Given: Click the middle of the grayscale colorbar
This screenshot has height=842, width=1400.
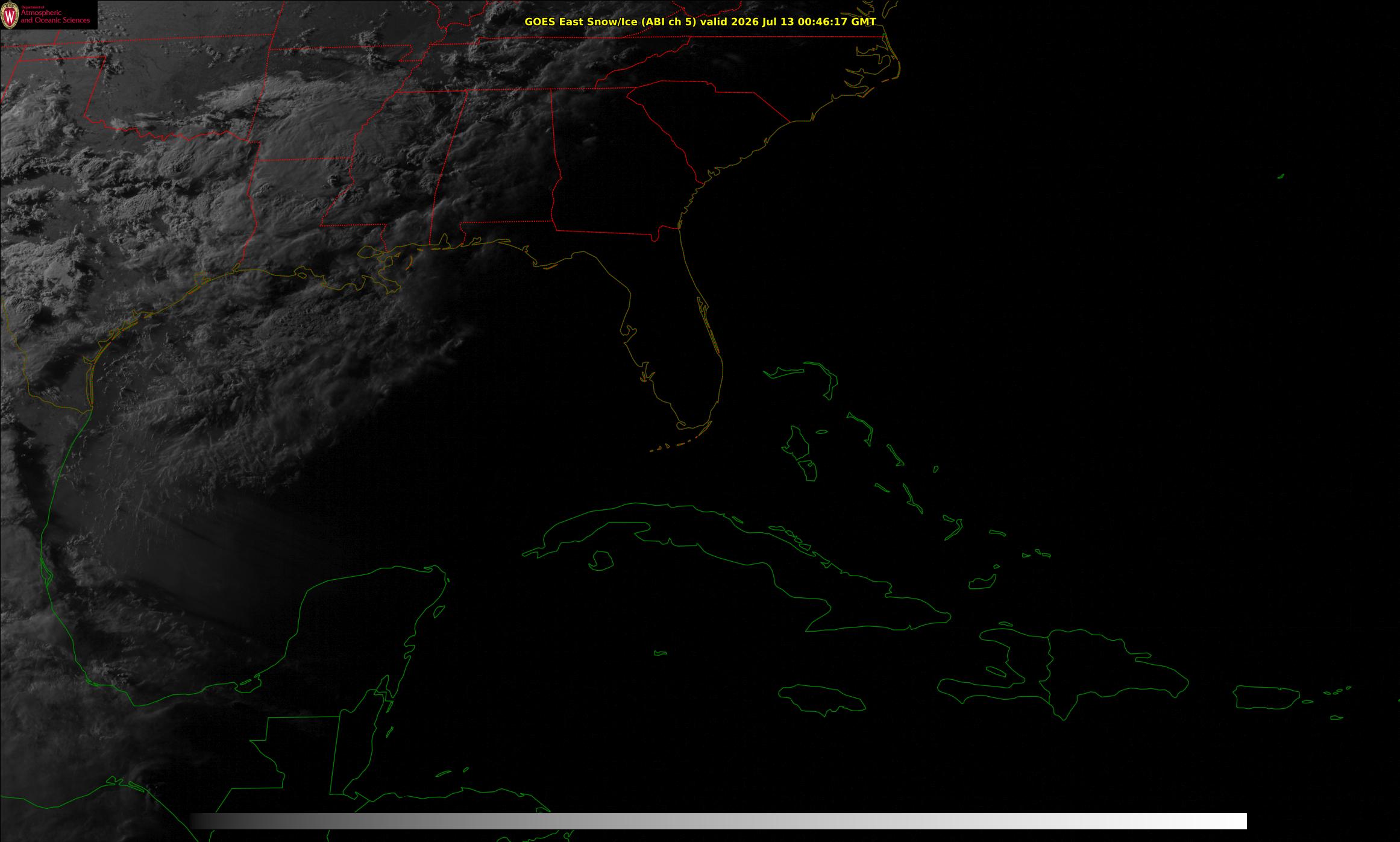Looking at the screenshot, I should click(x=718, y=821).
